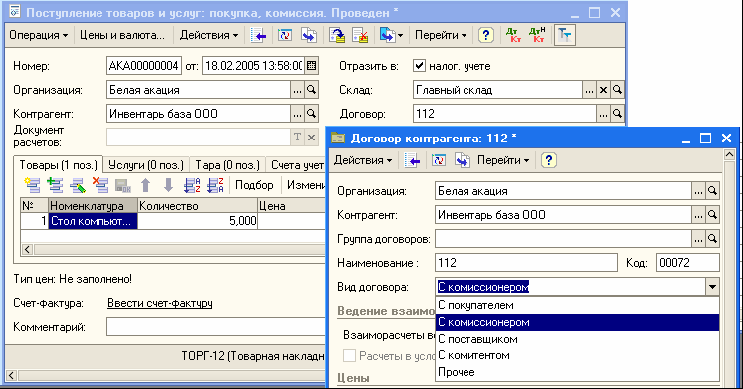Click the Номенклатура column header
The image size is (743, 389).
[93, 206]
